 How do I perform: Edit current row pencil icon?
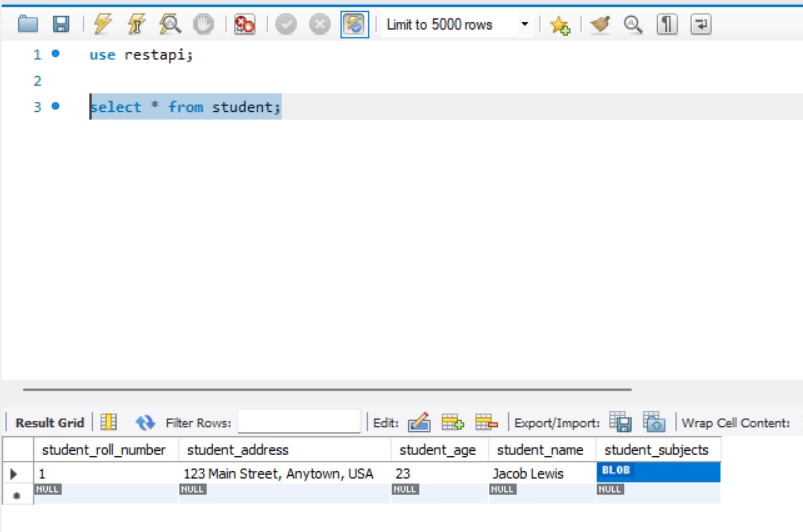tap(419, 422)
